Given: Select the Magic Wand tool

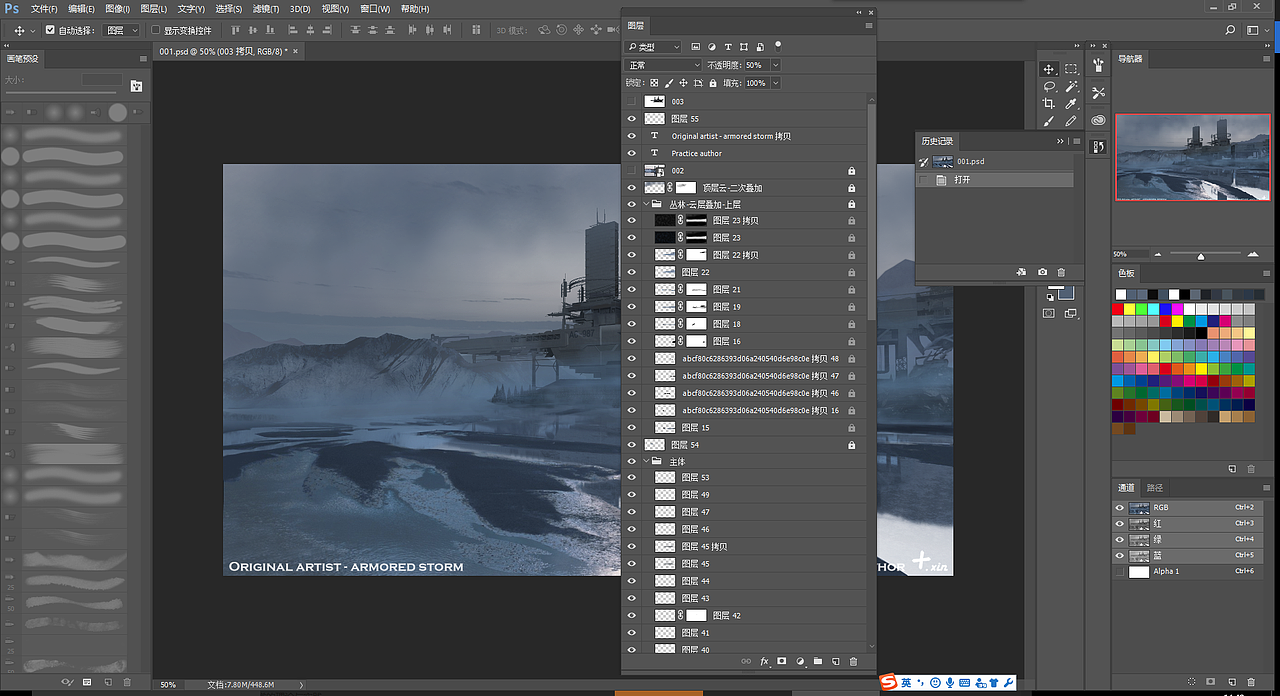Looking at the screenshot, I should point(1071,86).
